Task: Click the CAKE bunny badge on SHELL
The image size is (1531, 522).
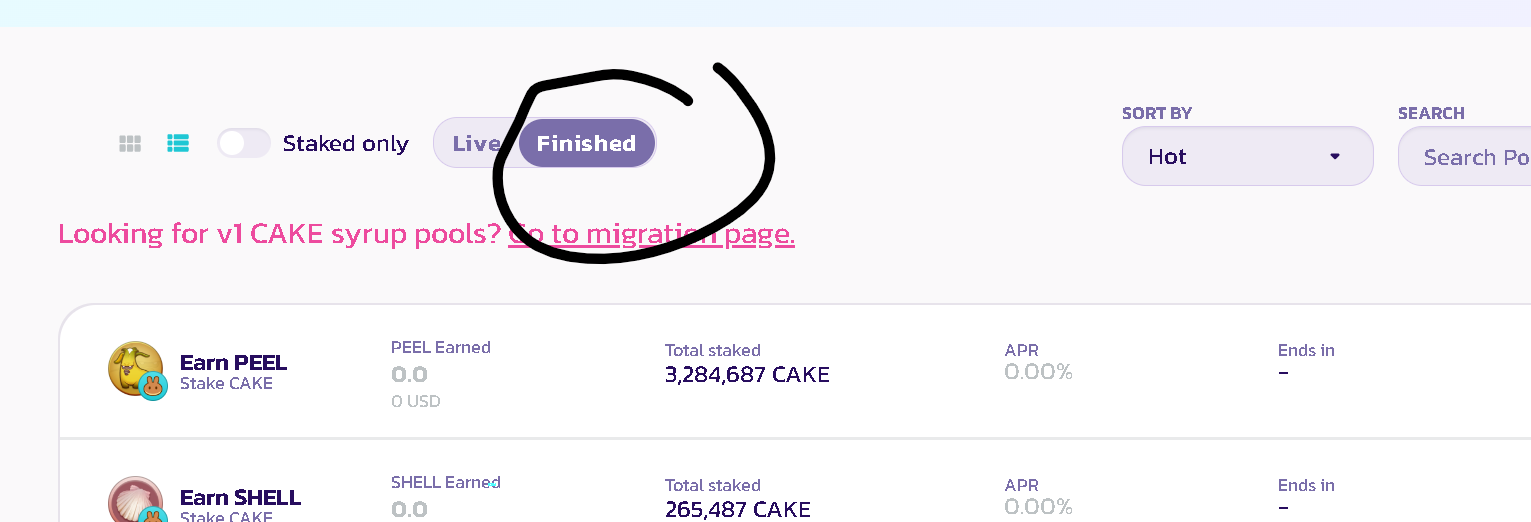Action: pos(153,516)
